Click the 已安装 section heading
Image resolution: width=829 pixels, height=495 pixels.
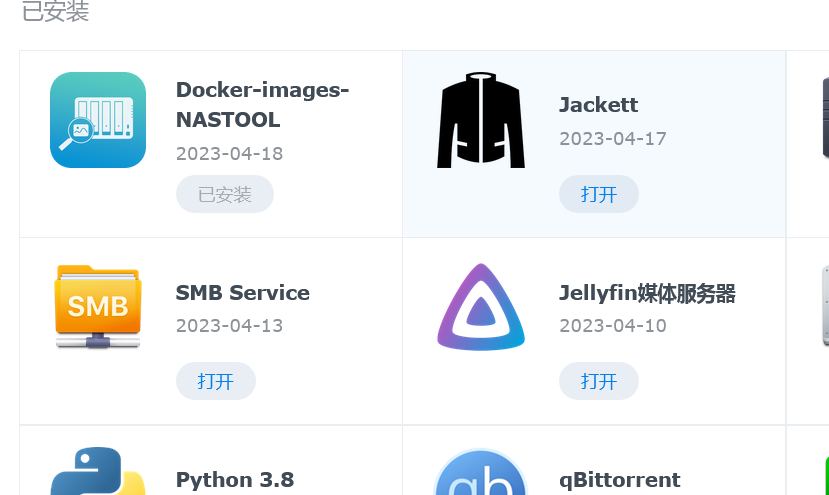(55, 12)
